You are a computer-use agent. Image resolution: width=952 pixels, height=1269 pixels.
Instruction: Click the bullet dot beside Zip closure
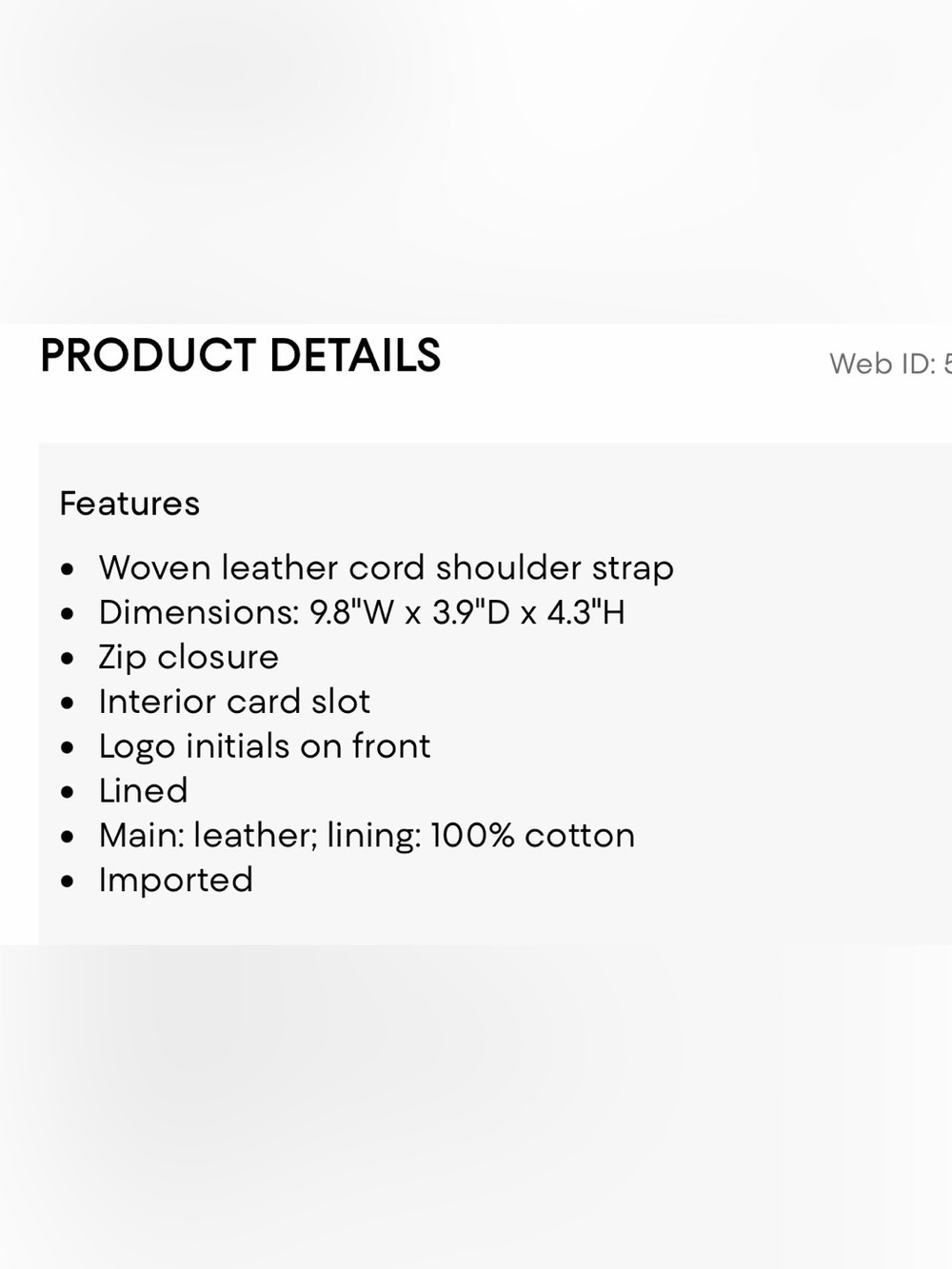67,660
